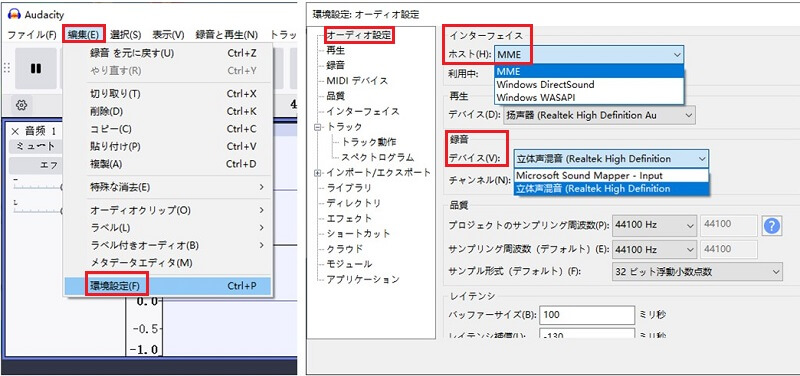Pick 立体声混音 in recording device list

(x=611, y=189)
